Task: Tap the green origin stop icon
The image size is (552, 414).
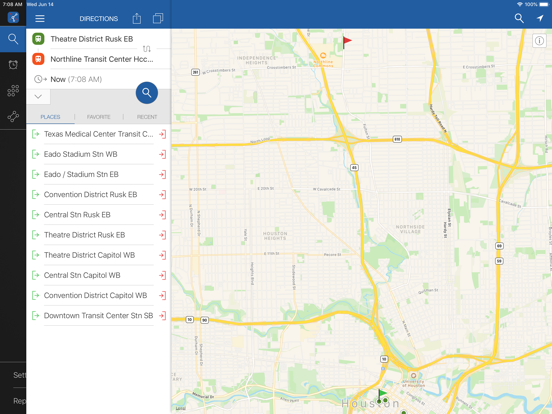Action: (38, 39)
